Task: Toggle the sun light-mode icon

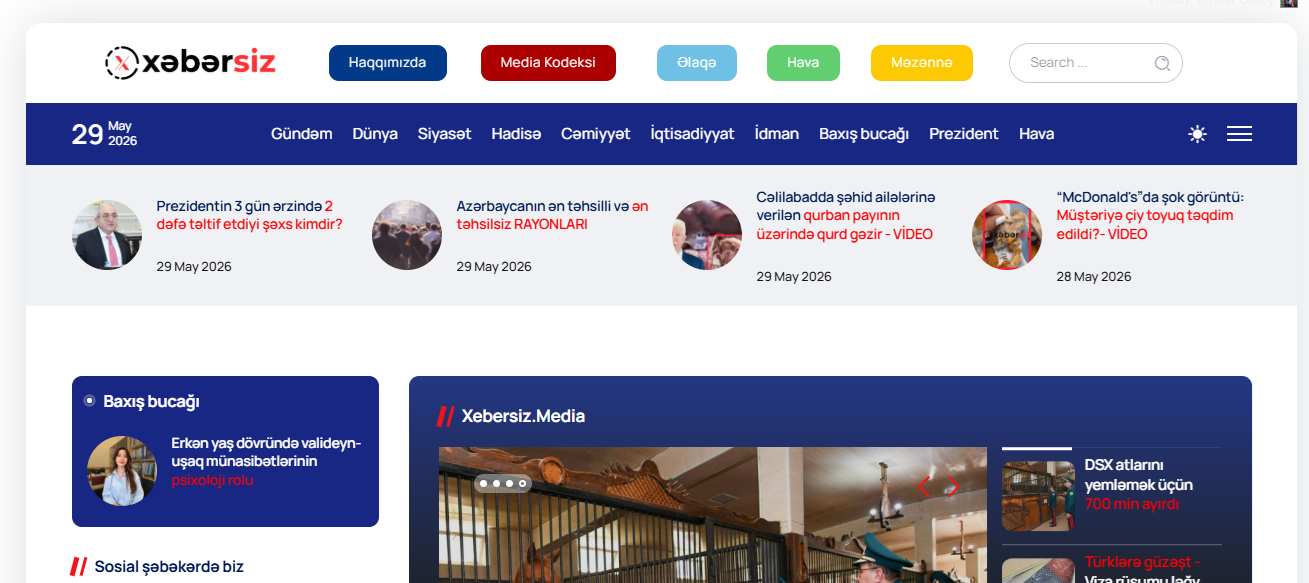Action: pyautogui.click(x=1197, y=134)
